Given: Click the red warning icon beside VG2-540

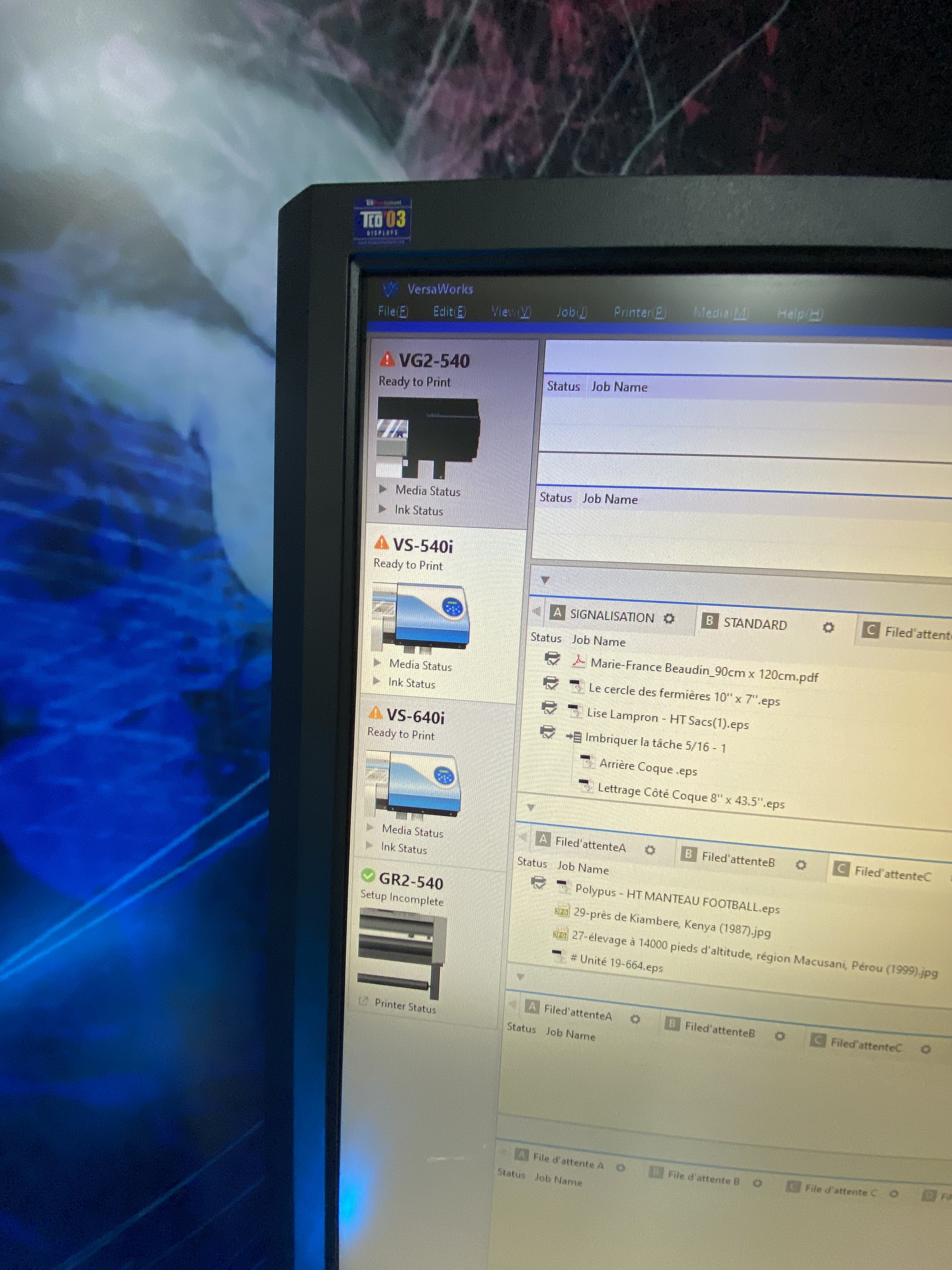Looking at the screenshot, I should pos(387,359).
